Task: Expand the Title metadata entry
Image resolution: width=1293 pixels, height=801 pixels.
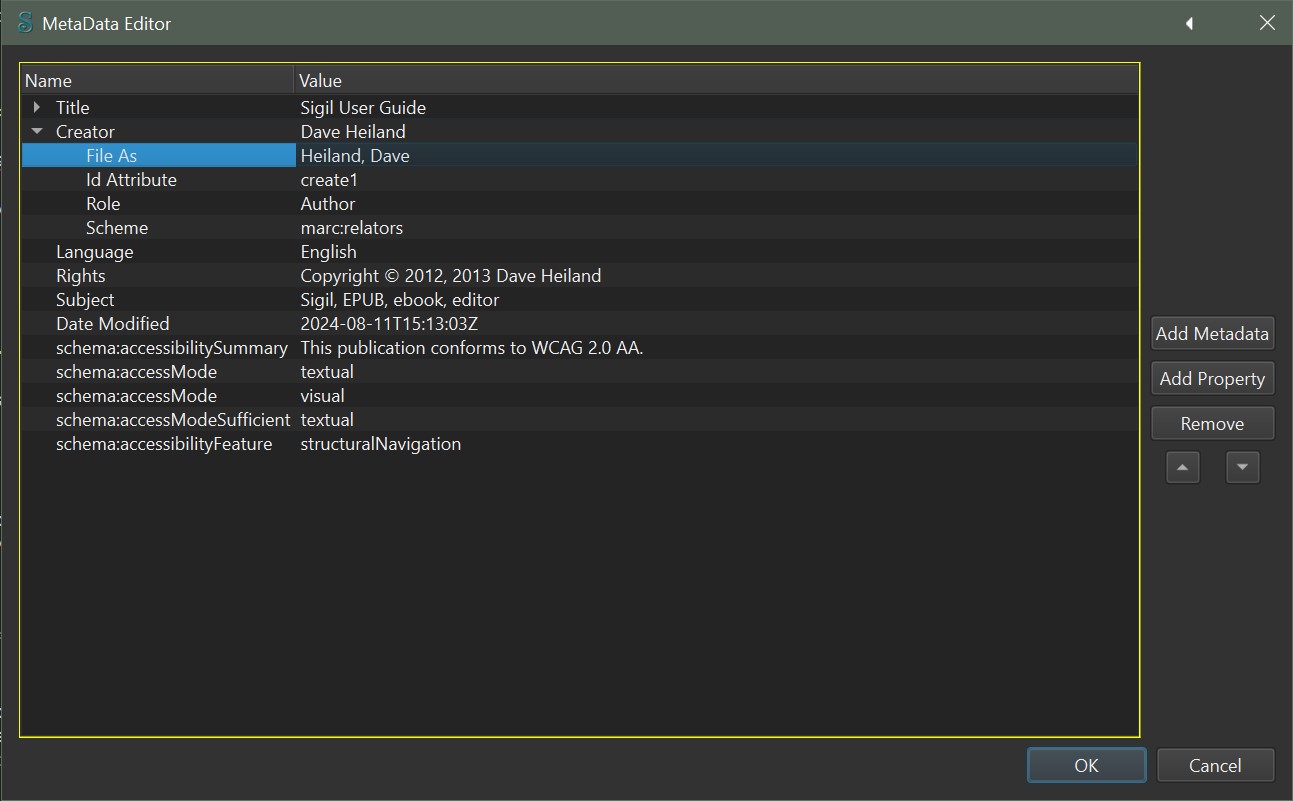Action: [x=37, y=107]
